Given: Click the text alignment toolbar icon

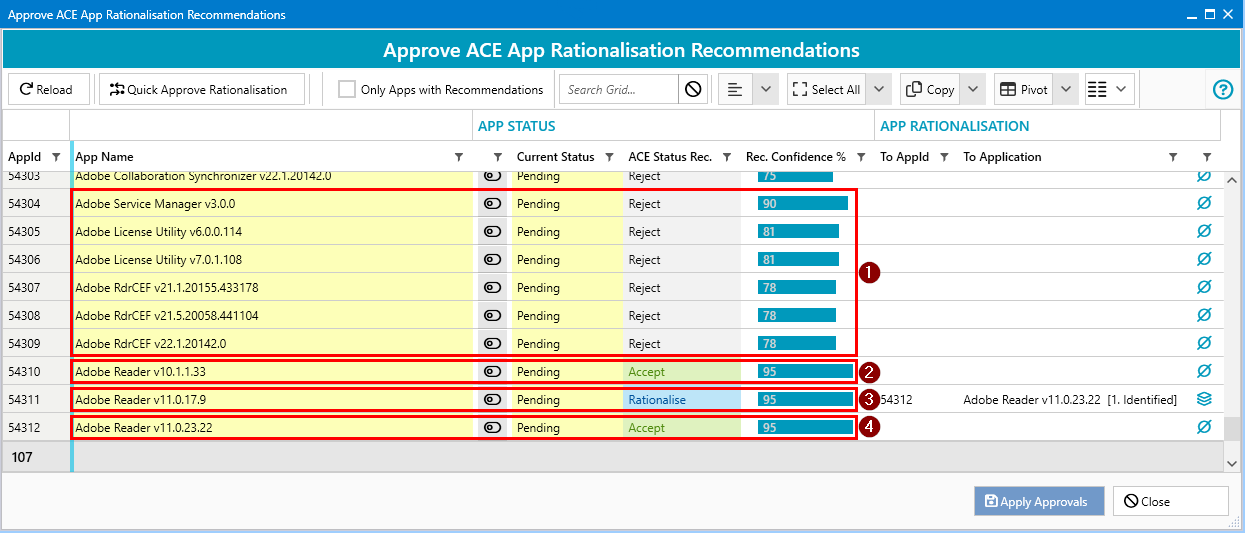Looking at the screenshot, I should point(735,89).
